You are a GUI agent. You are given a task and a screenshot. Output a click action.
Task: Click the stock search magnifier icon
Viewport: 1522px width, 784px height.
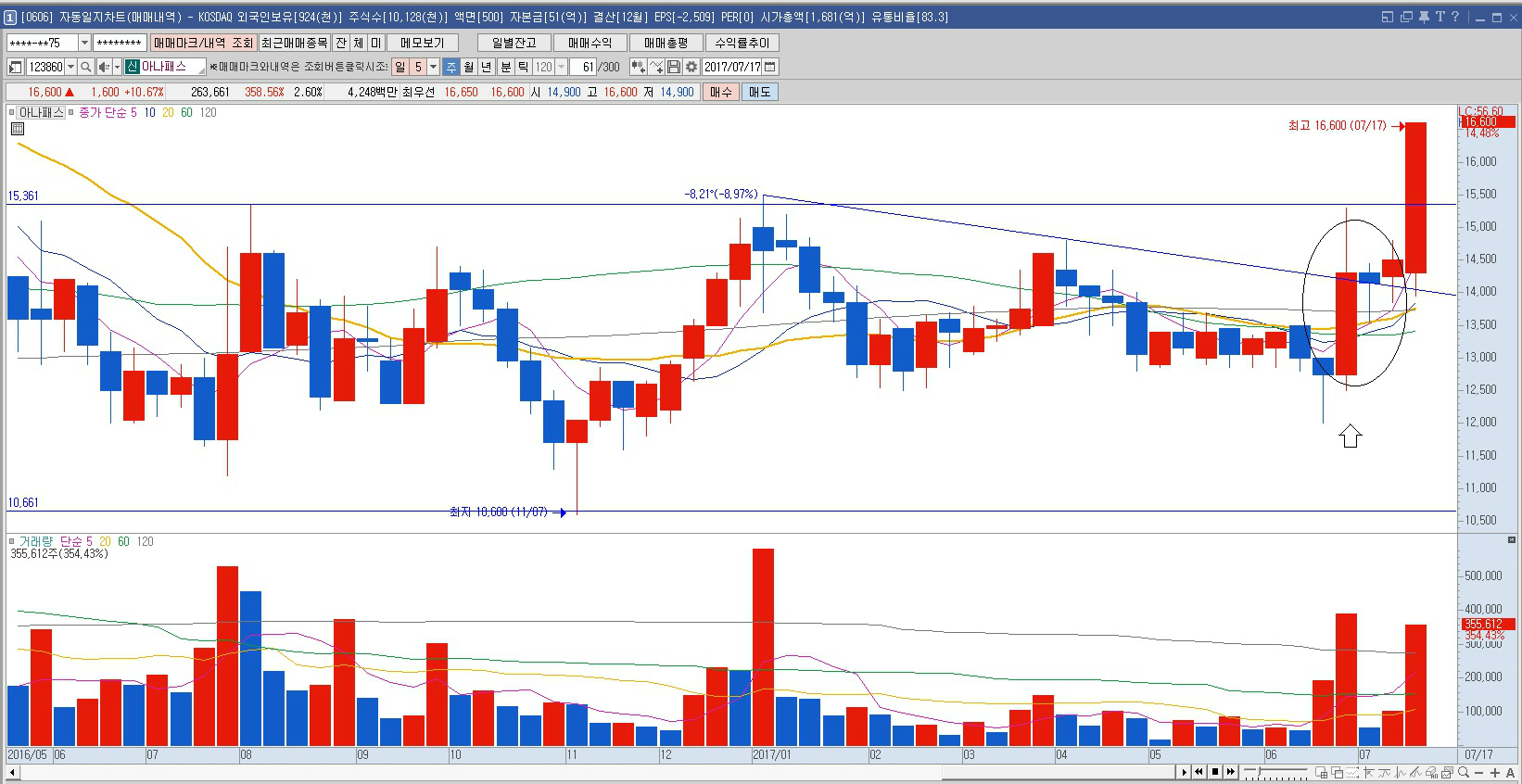(x=86, y=67)
